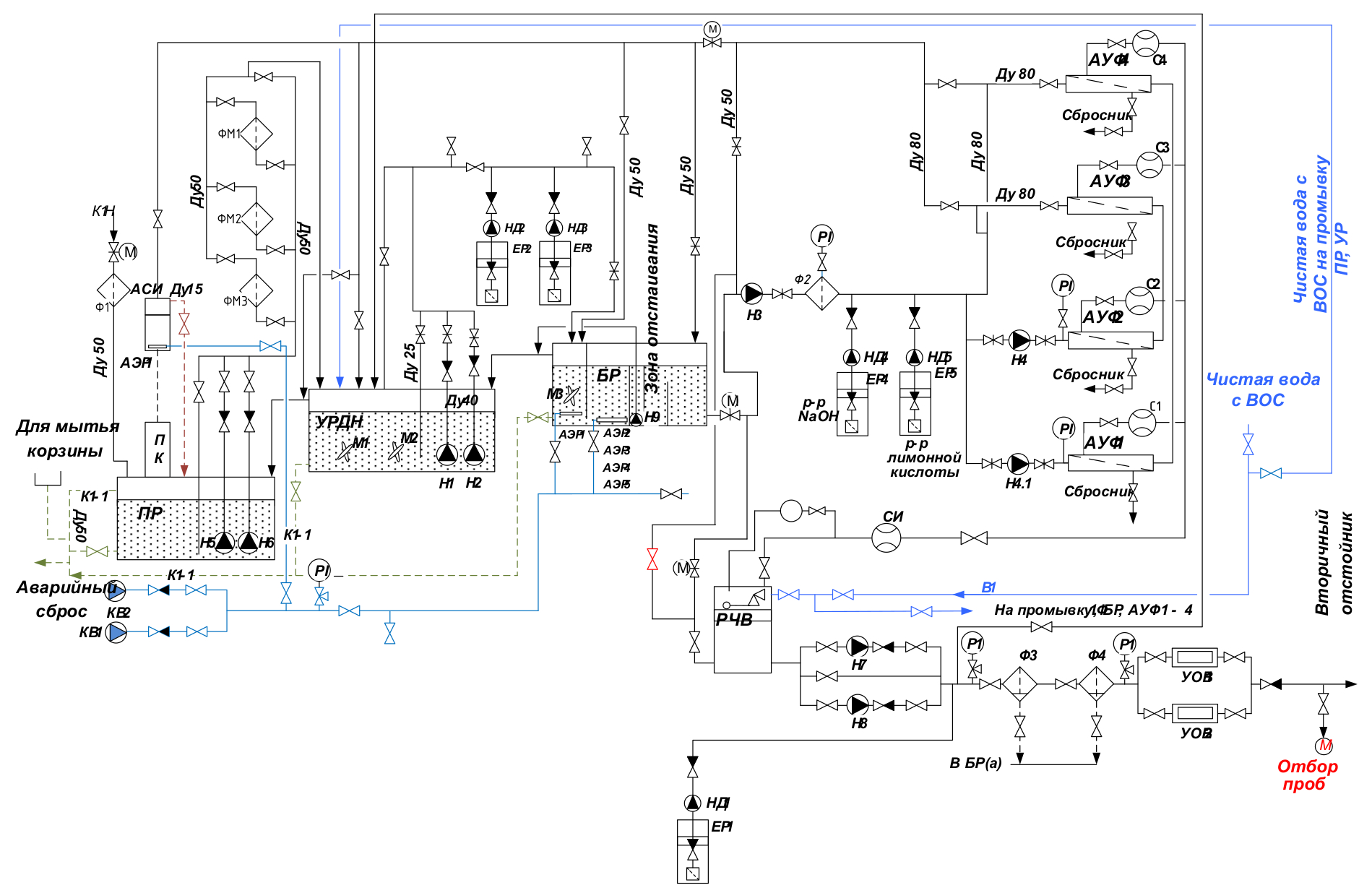Click the ПК box above ПР tank

(158, 449)
